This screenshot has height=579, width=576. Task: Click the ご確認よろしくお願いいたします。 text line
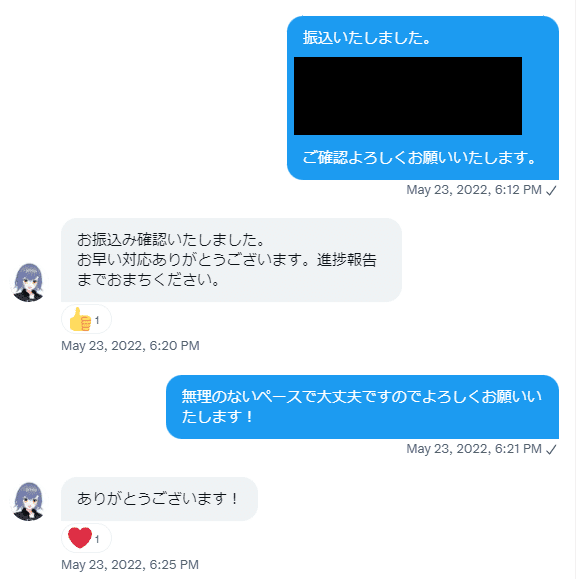coord(419,158)
